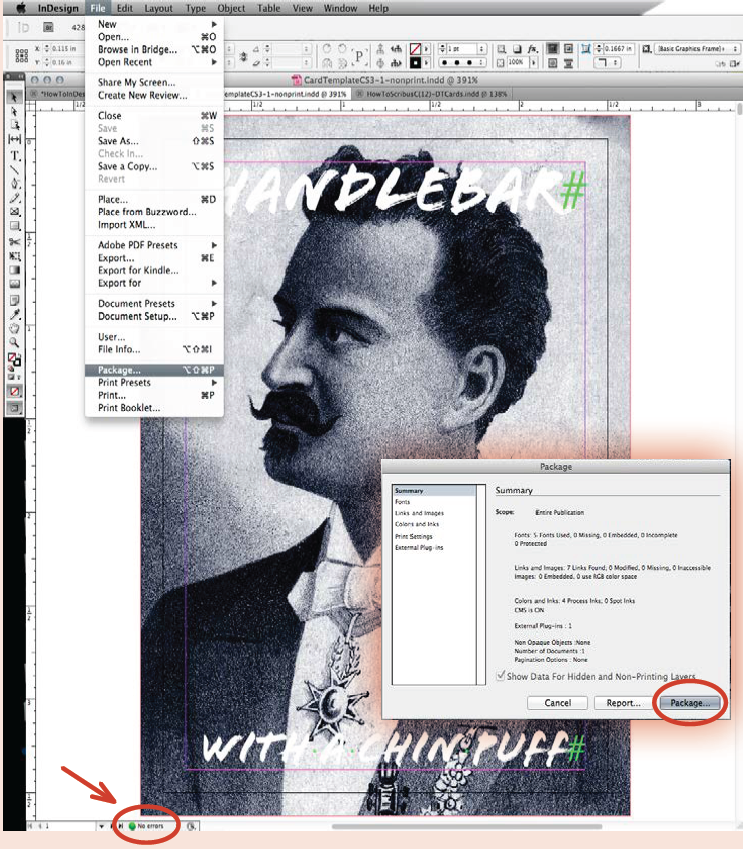
Task: Open the Layout menu in menu bar
Action: coord(158,8)
